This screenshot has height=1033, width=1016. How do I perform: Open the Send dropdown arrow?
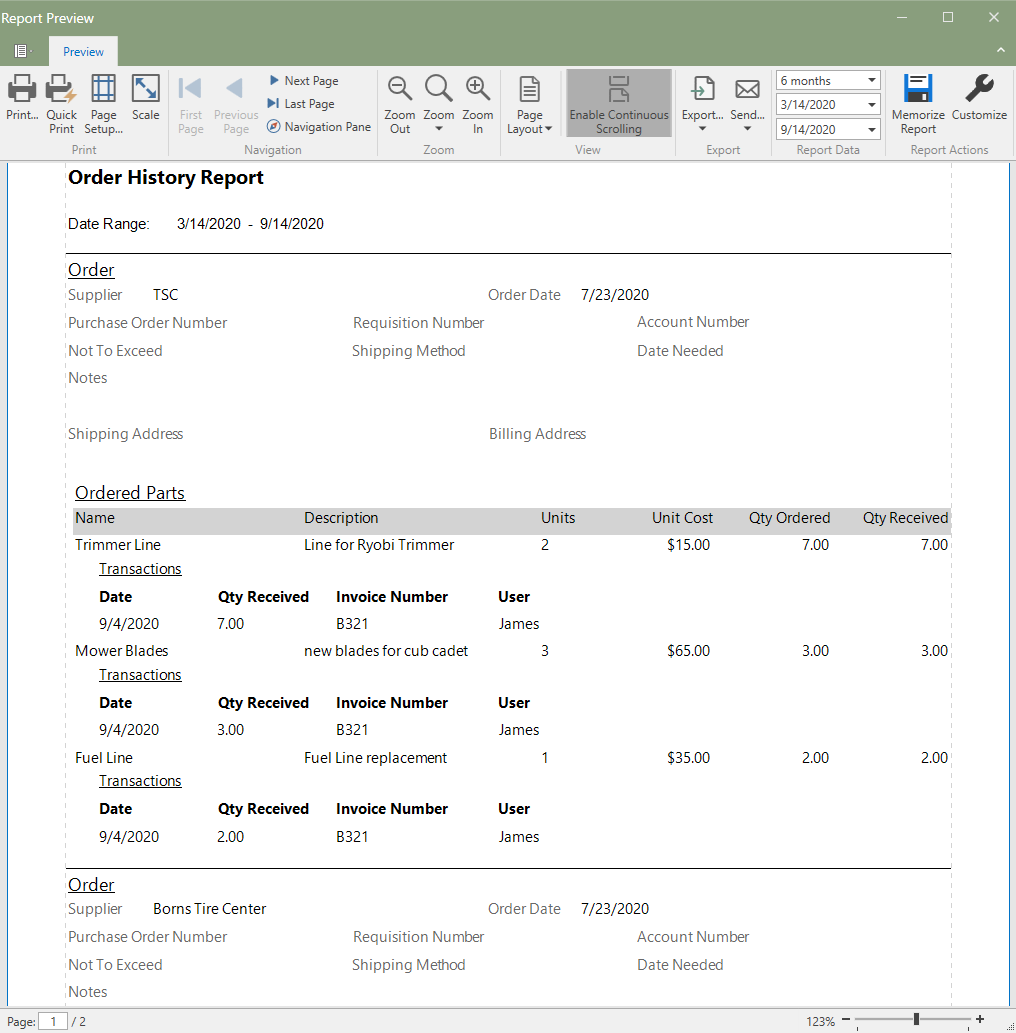(747, 128)
